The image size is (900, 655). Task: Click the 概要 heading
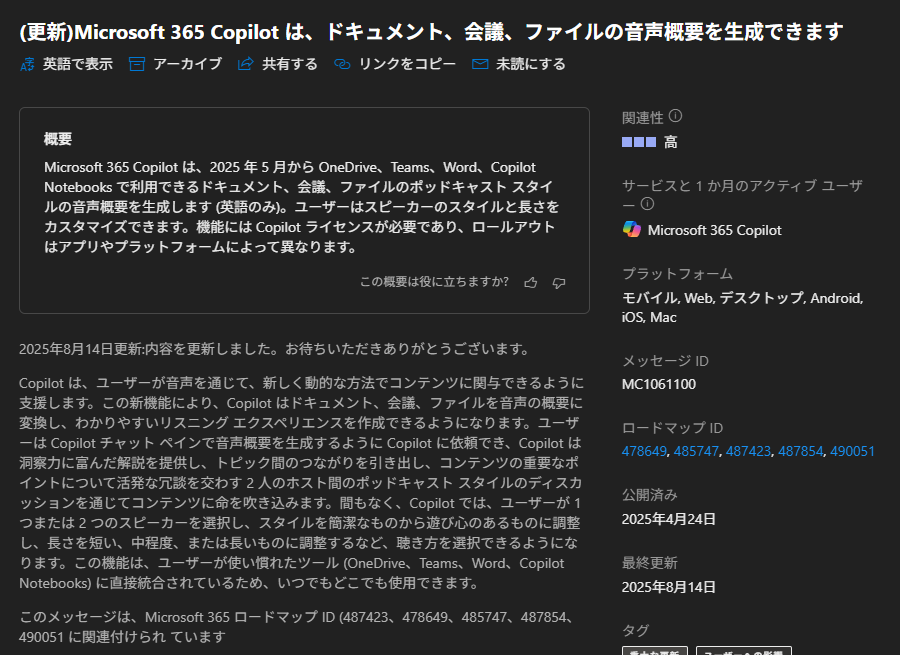58,139
